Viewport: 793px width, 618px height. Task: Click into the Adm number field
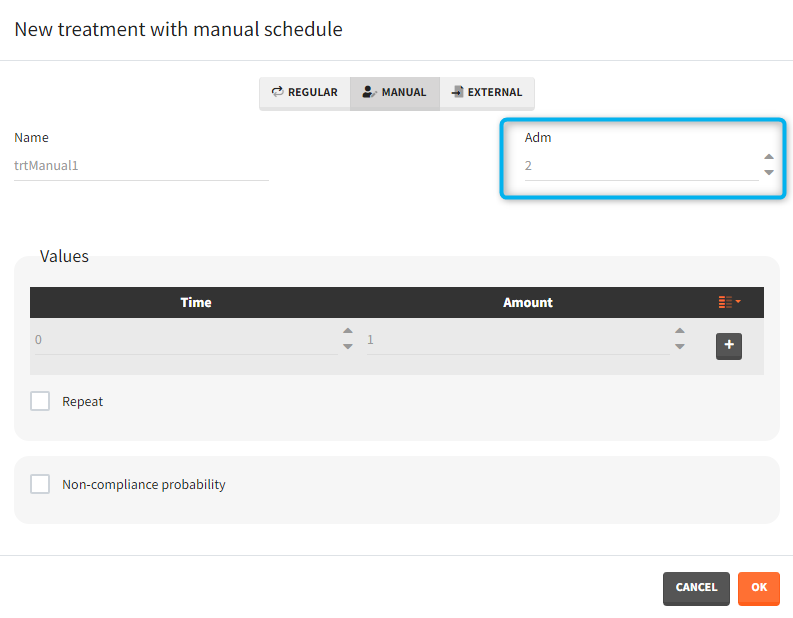click(x=638, y=166)
